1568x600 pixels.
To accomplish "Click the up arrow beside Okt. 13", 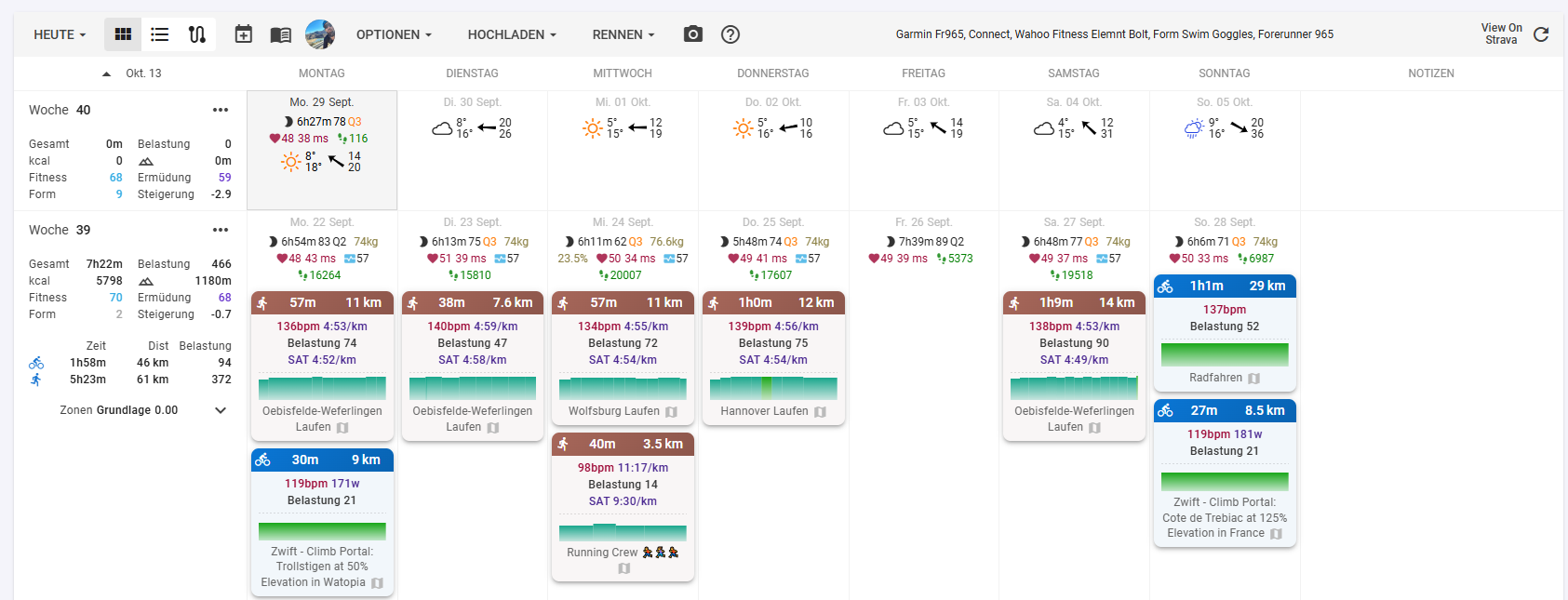I will [106, 73].
